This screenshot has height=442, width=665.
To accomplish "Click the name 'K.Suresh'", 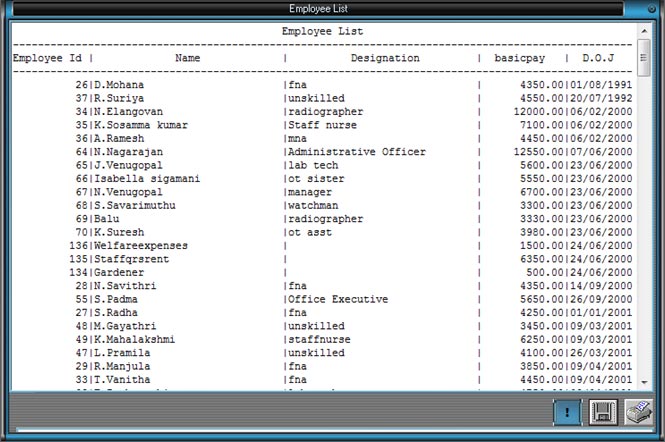I will tap(119, 232).
